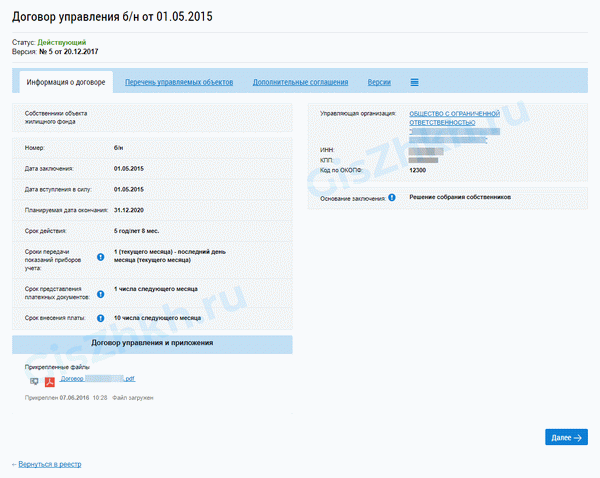
Task: Click the Действующий status text
Action: pyautogui.click(x=53, y=43)
